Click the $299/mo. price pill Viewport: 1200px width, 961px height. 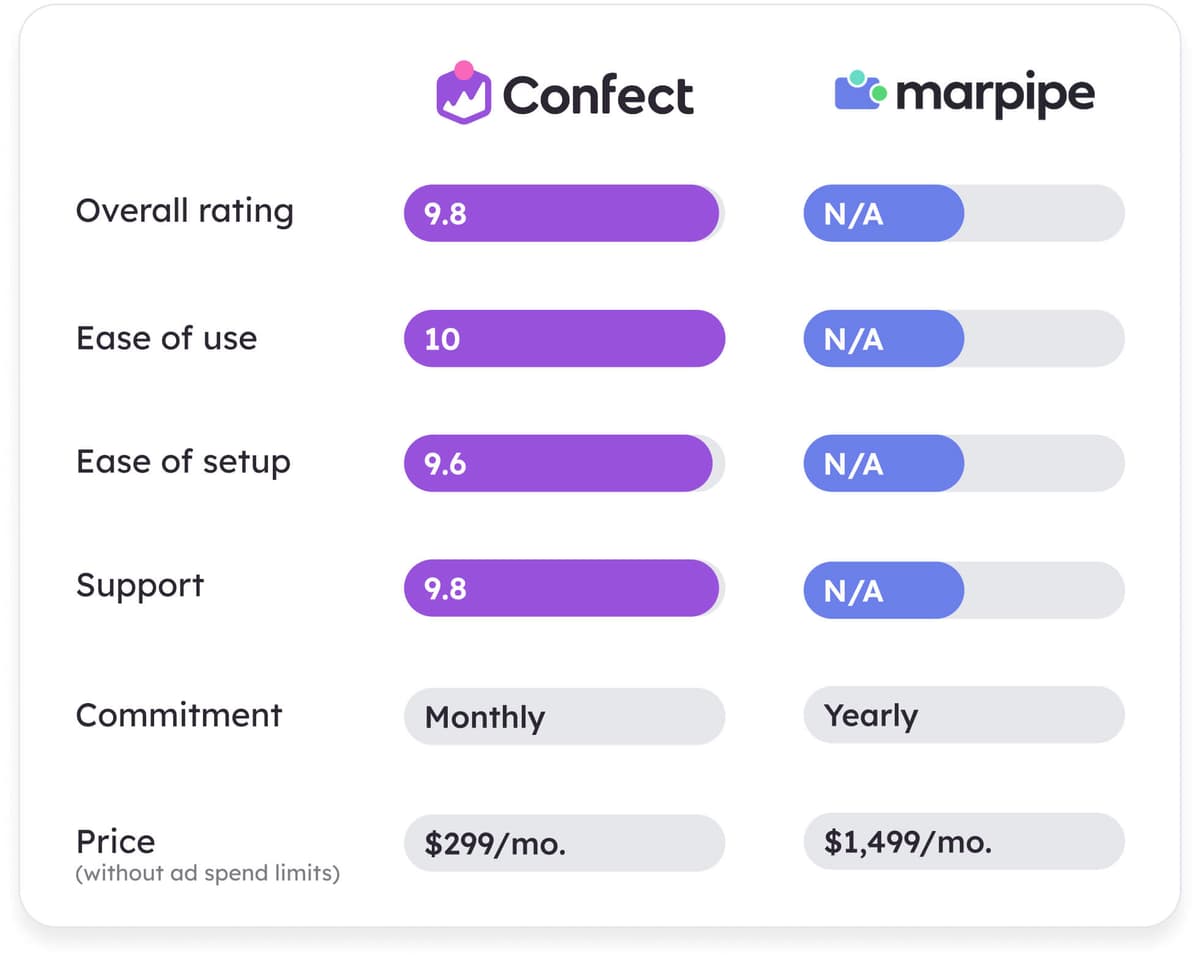[564, 843]
